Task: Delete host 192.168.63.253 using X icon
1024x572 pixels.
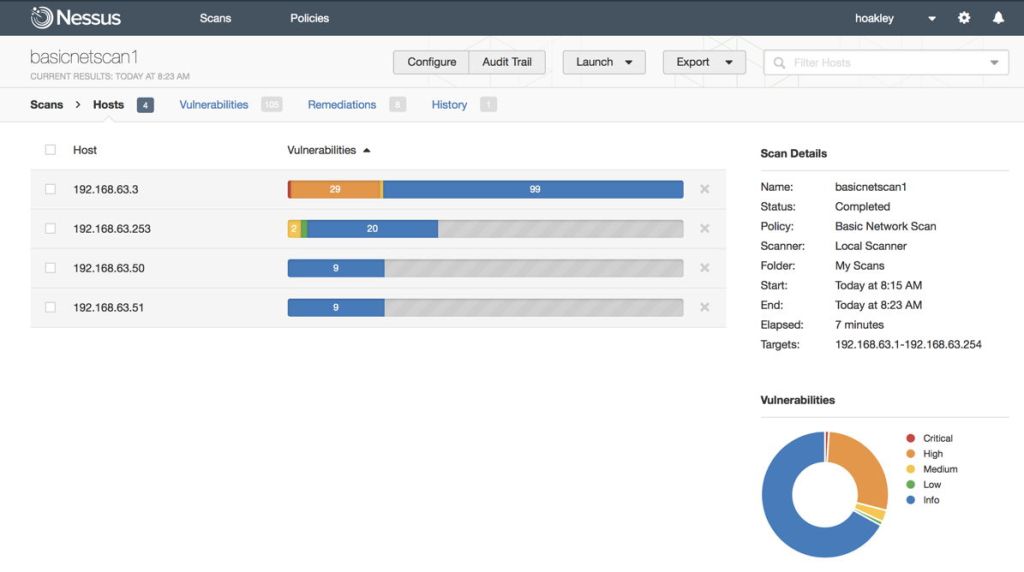Action: click(x=704, y=229)
